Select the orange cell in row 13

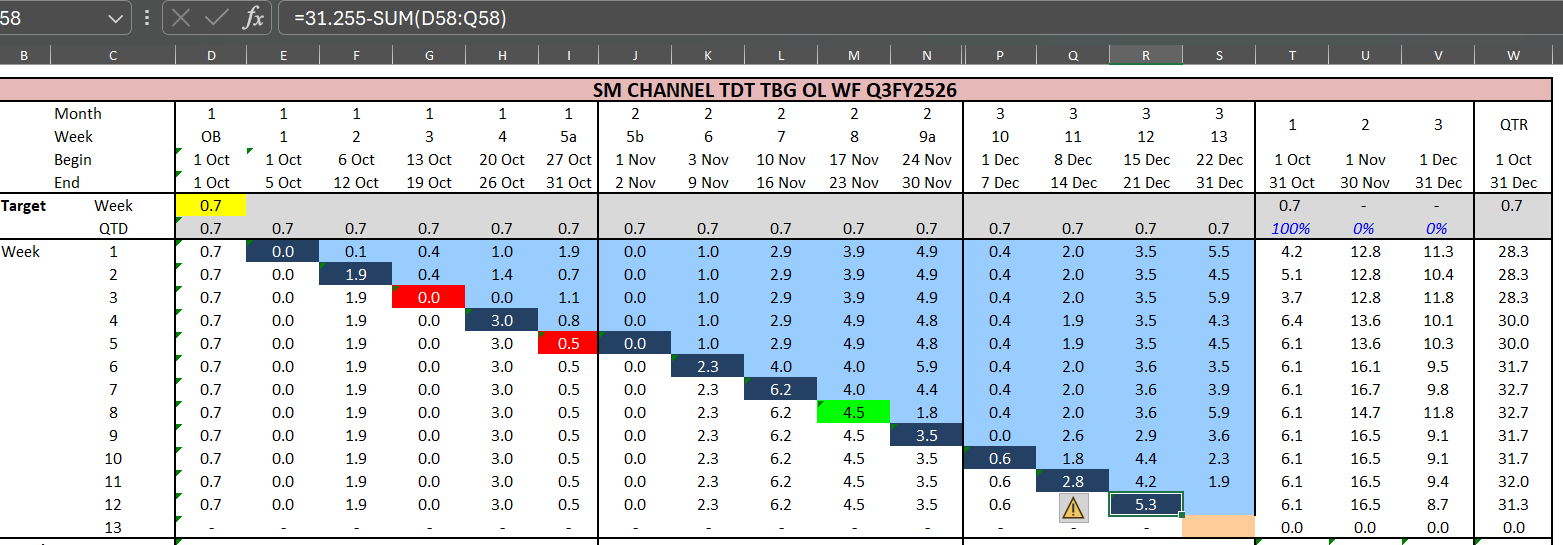click(x=1218, y=527)
